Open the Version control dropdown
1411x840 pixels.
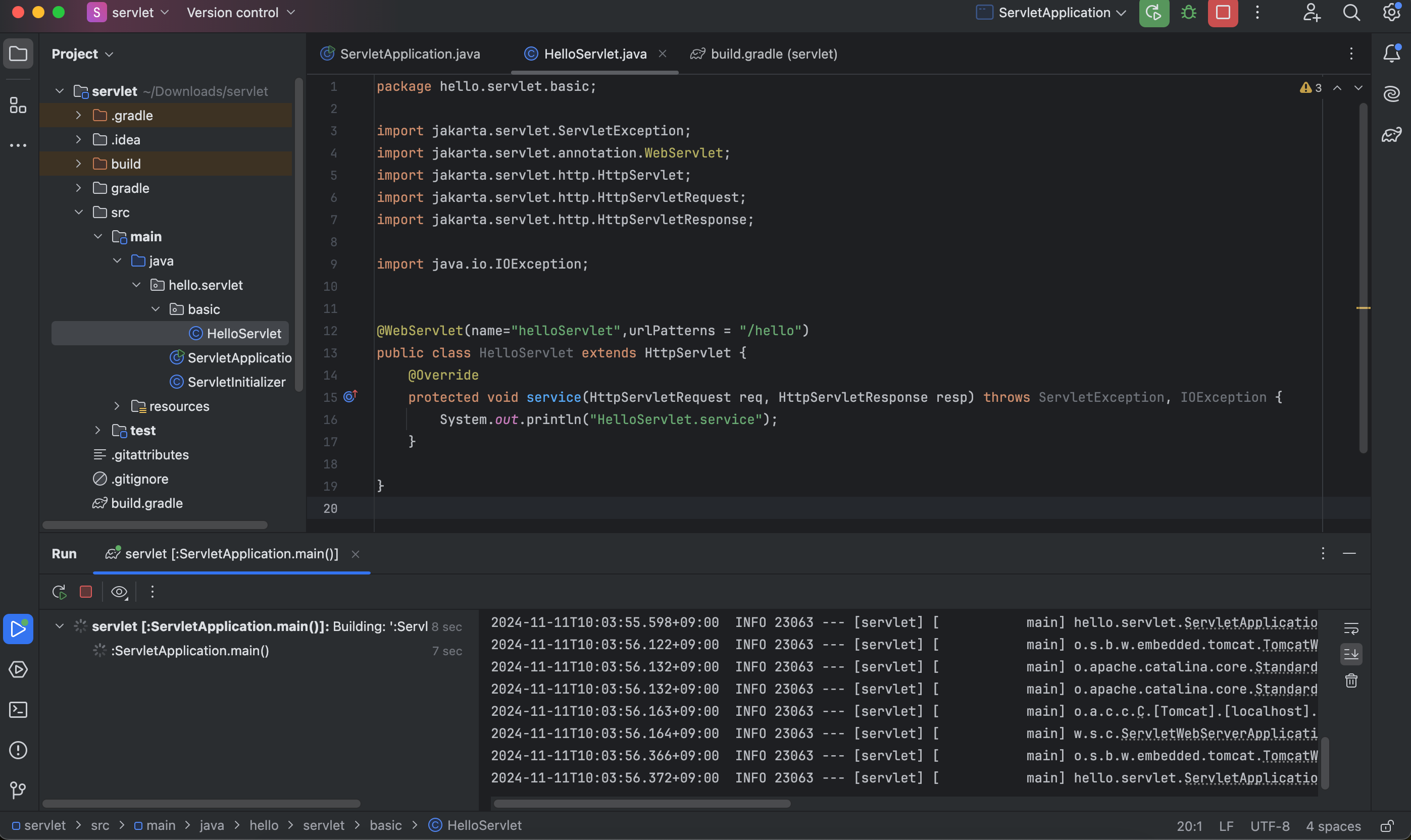tap(241, 13)
